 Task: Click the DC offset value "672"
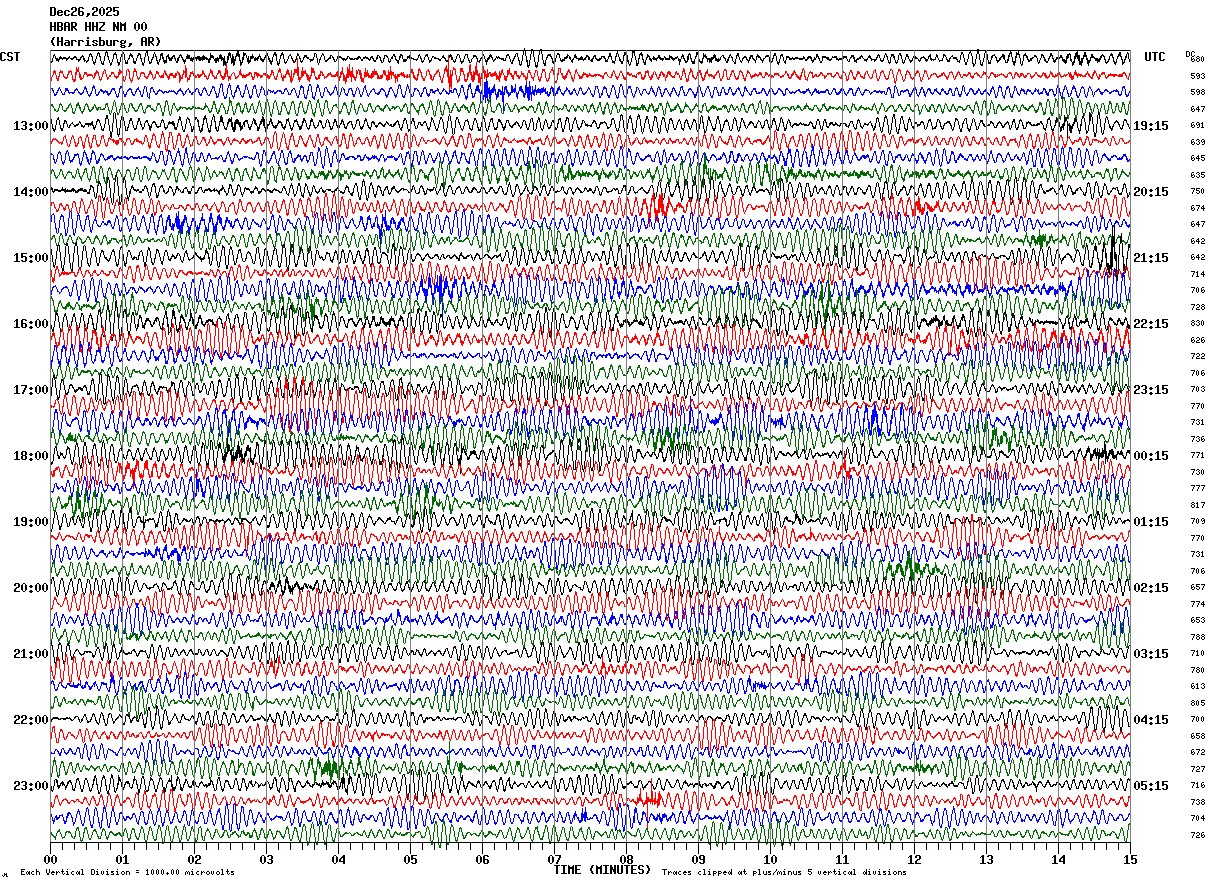(1197, 753)
